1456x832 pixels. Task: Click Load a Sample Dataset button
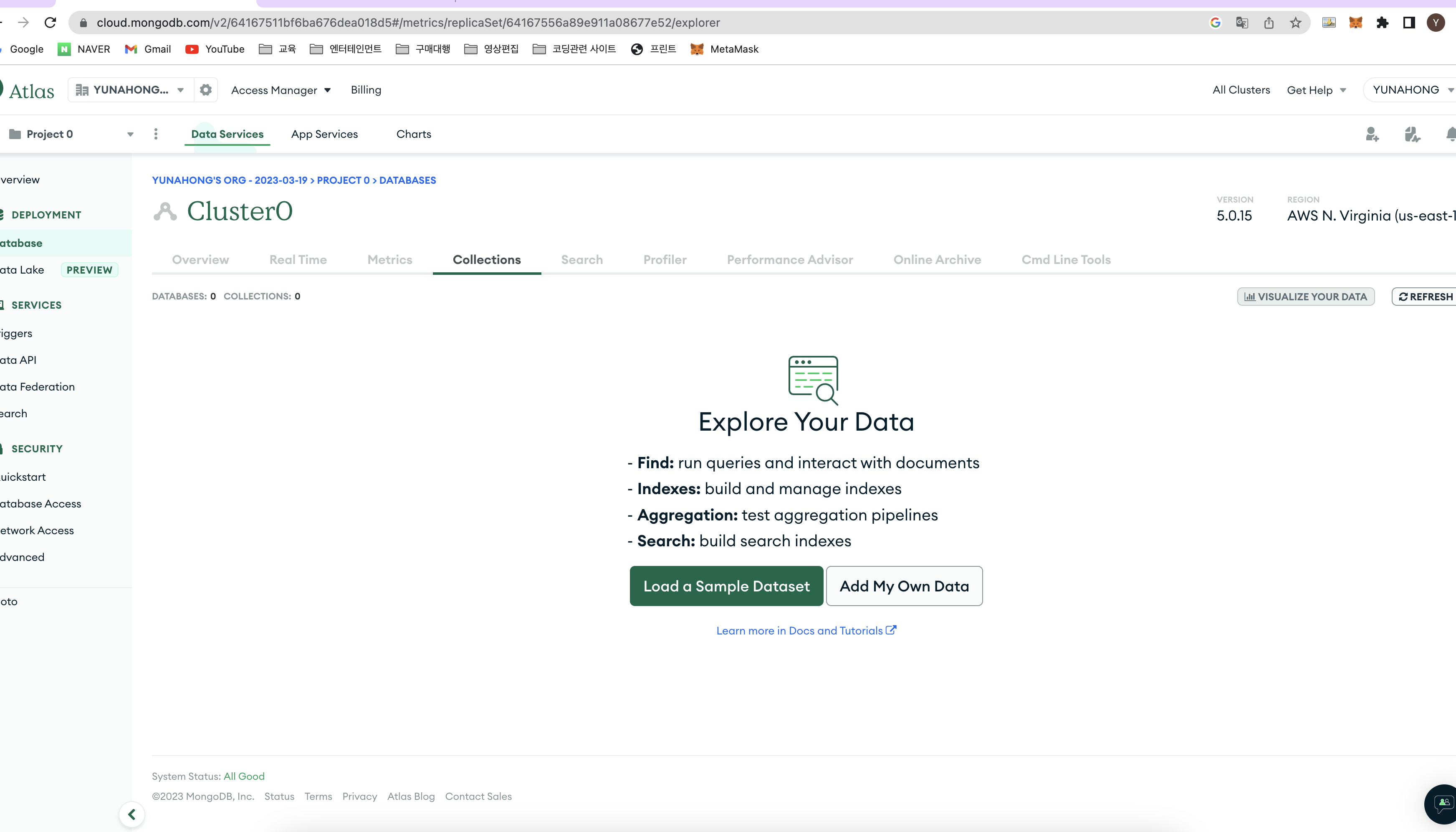coord(726,586)
